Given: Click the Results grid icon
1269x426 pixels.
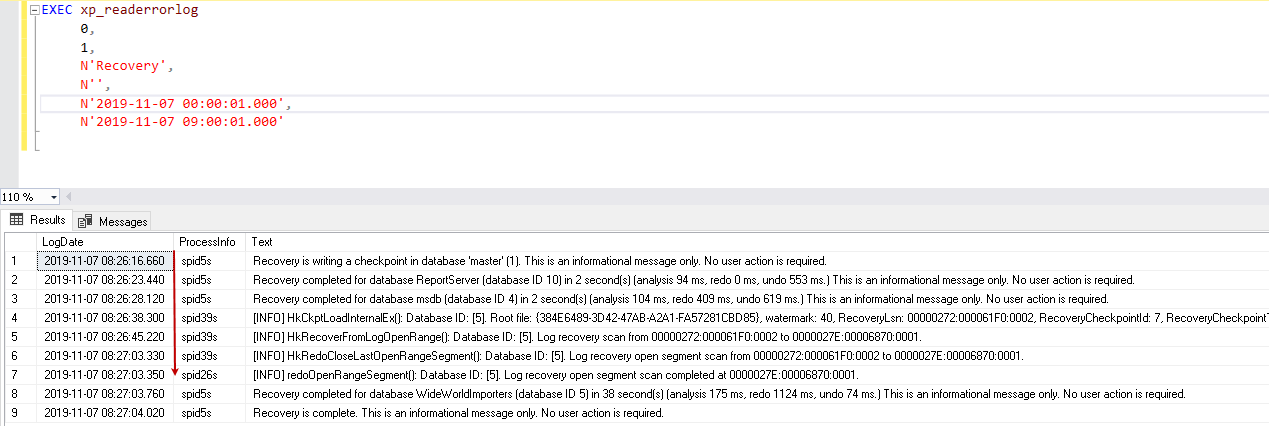Looking at the screenshot, I should 17,220.
